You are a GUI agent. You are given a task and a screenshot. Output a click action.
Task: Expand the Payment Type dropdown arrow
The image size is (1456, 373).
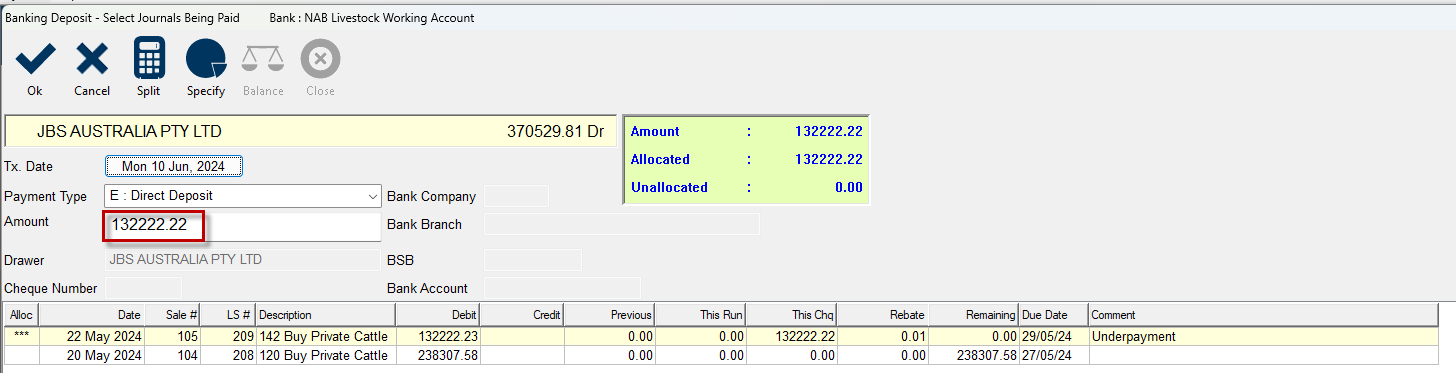[x=373, y=196]
